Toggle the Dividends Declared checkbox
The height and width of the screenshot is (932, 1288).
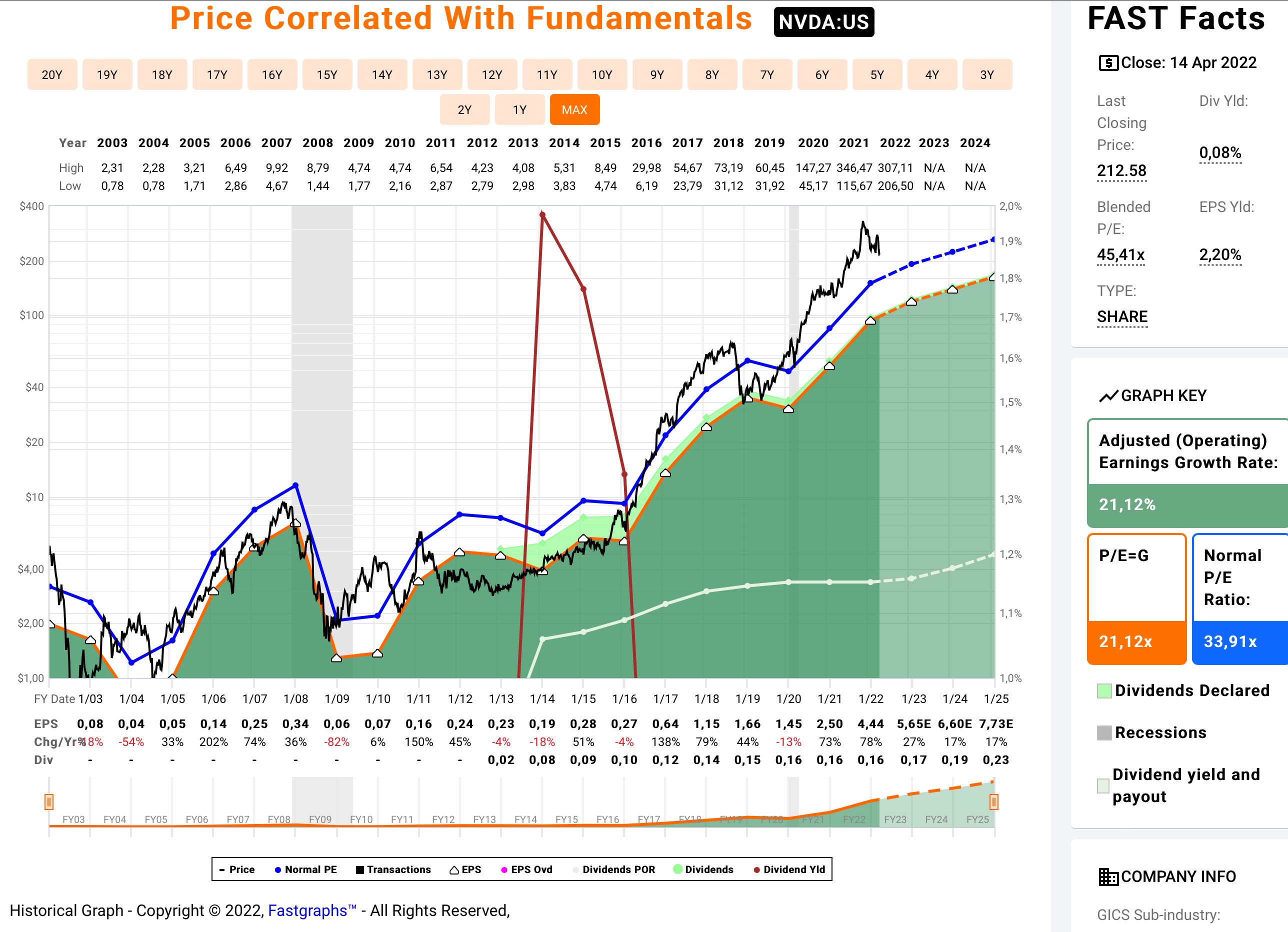pyautogui.click(x=1104, y=691)
